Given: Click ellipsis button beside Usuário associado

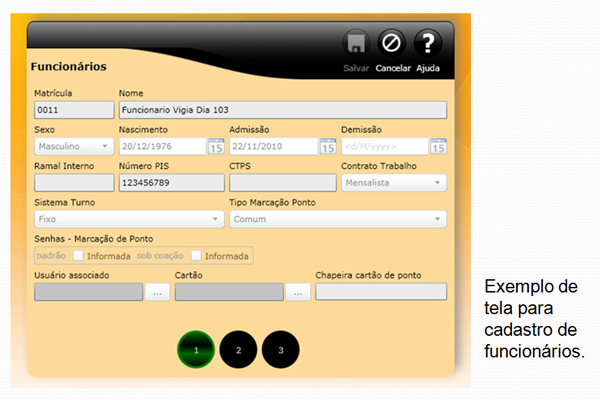Looking at the screenshot, I should (x=158, y=292).
